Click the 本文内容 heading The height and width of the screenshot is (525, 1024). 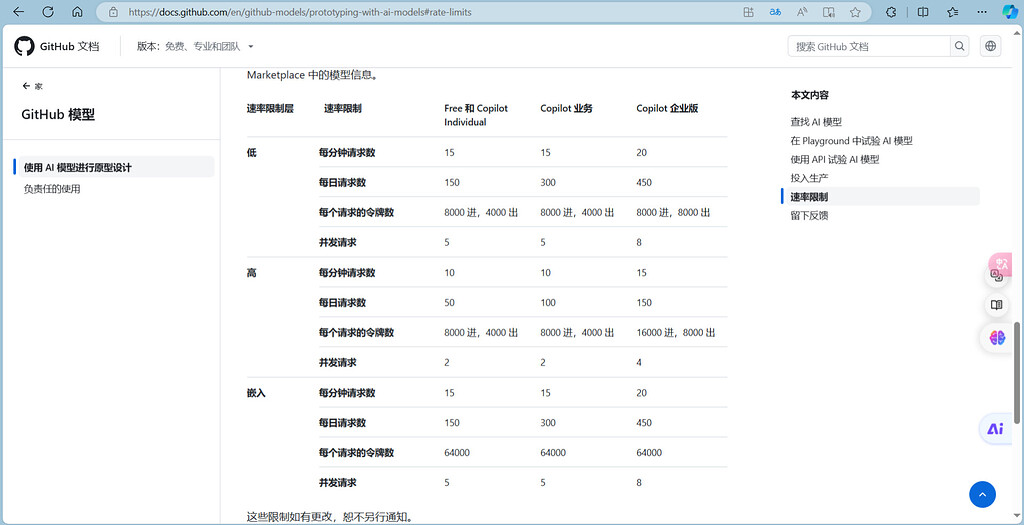click(x=810, y=95)
